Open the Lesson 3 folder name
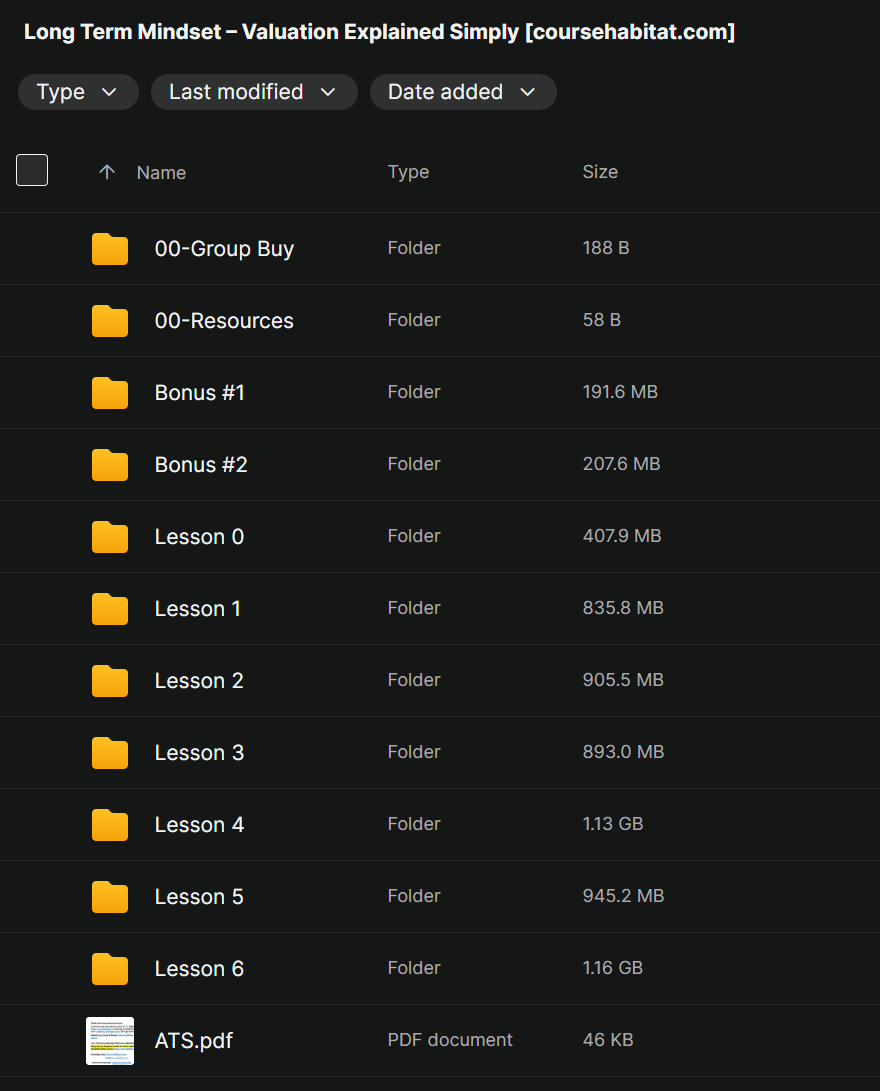Viewport: 880px width, 1091px height. (x=199, y=753)
